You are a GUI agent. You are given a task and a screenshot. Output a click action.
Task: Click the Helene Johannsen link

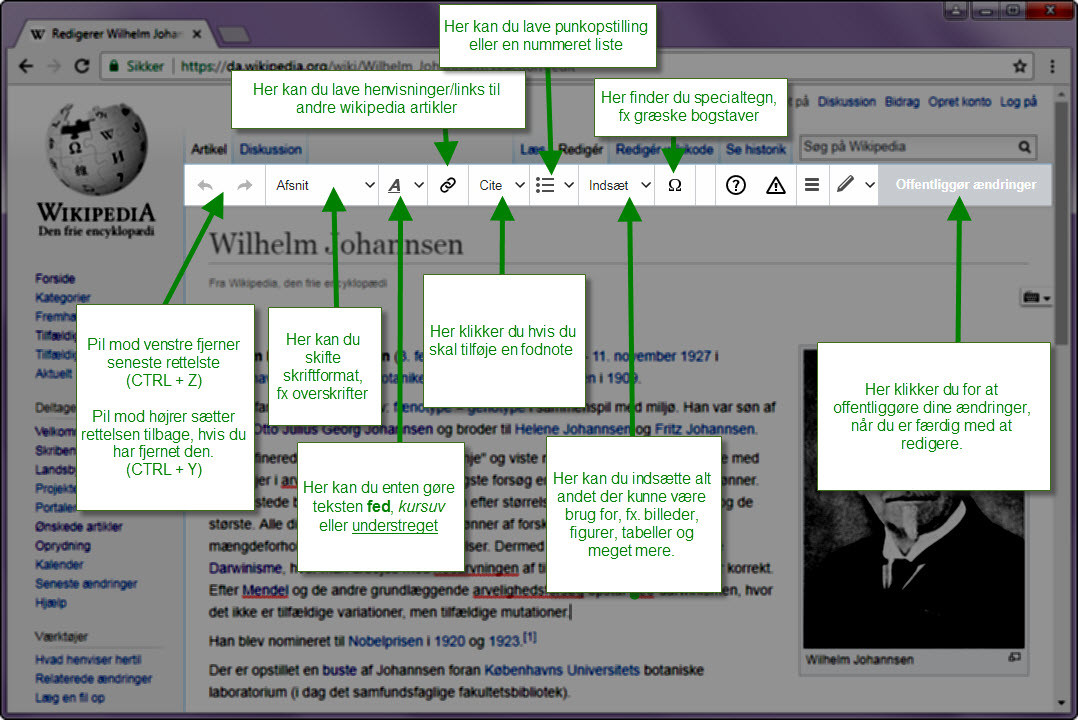tap(572, 429)
